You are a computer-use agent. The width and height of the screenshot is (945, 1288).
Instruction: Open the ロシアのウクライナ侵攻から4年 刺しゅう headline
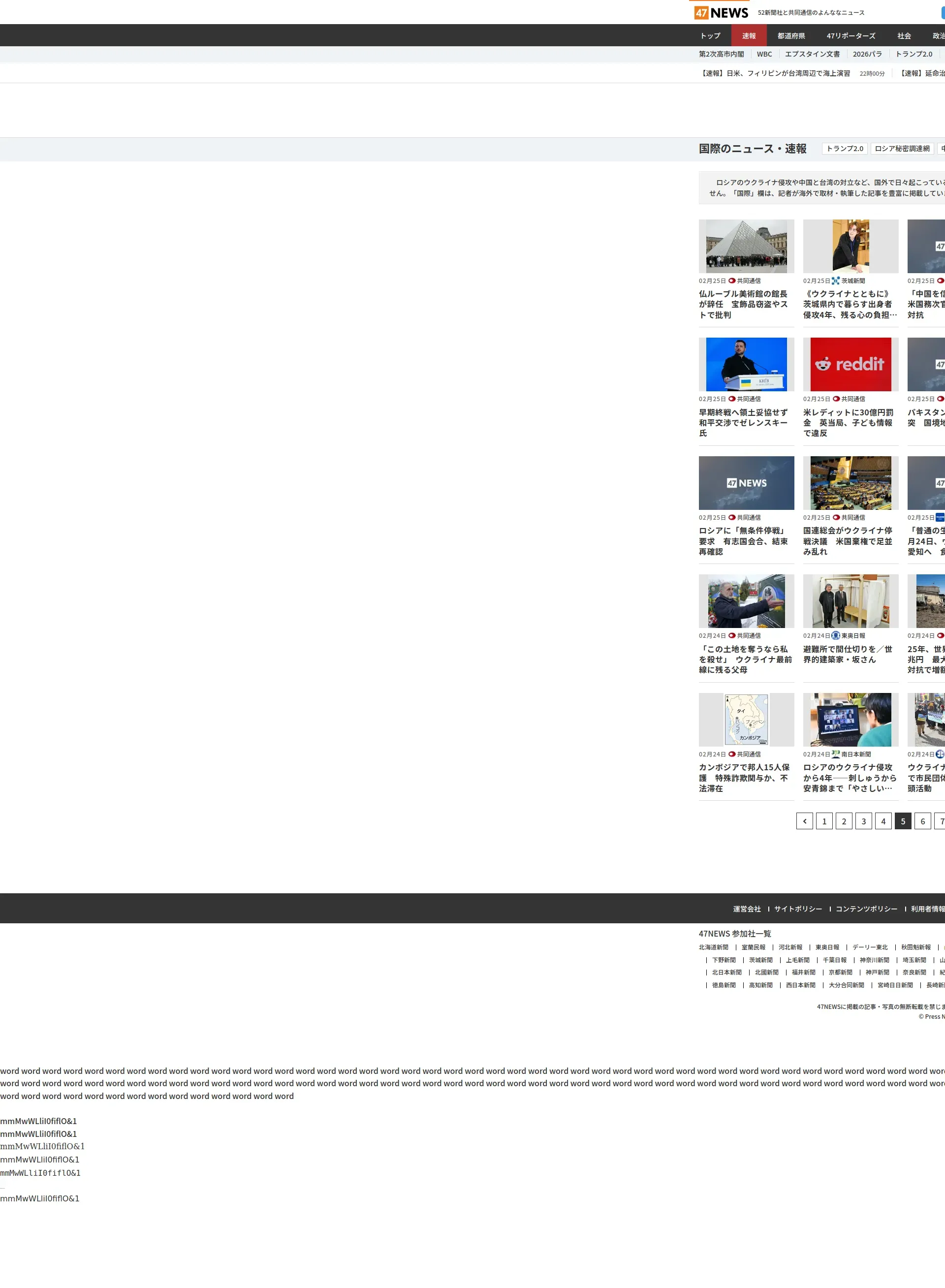coord(850,778)
